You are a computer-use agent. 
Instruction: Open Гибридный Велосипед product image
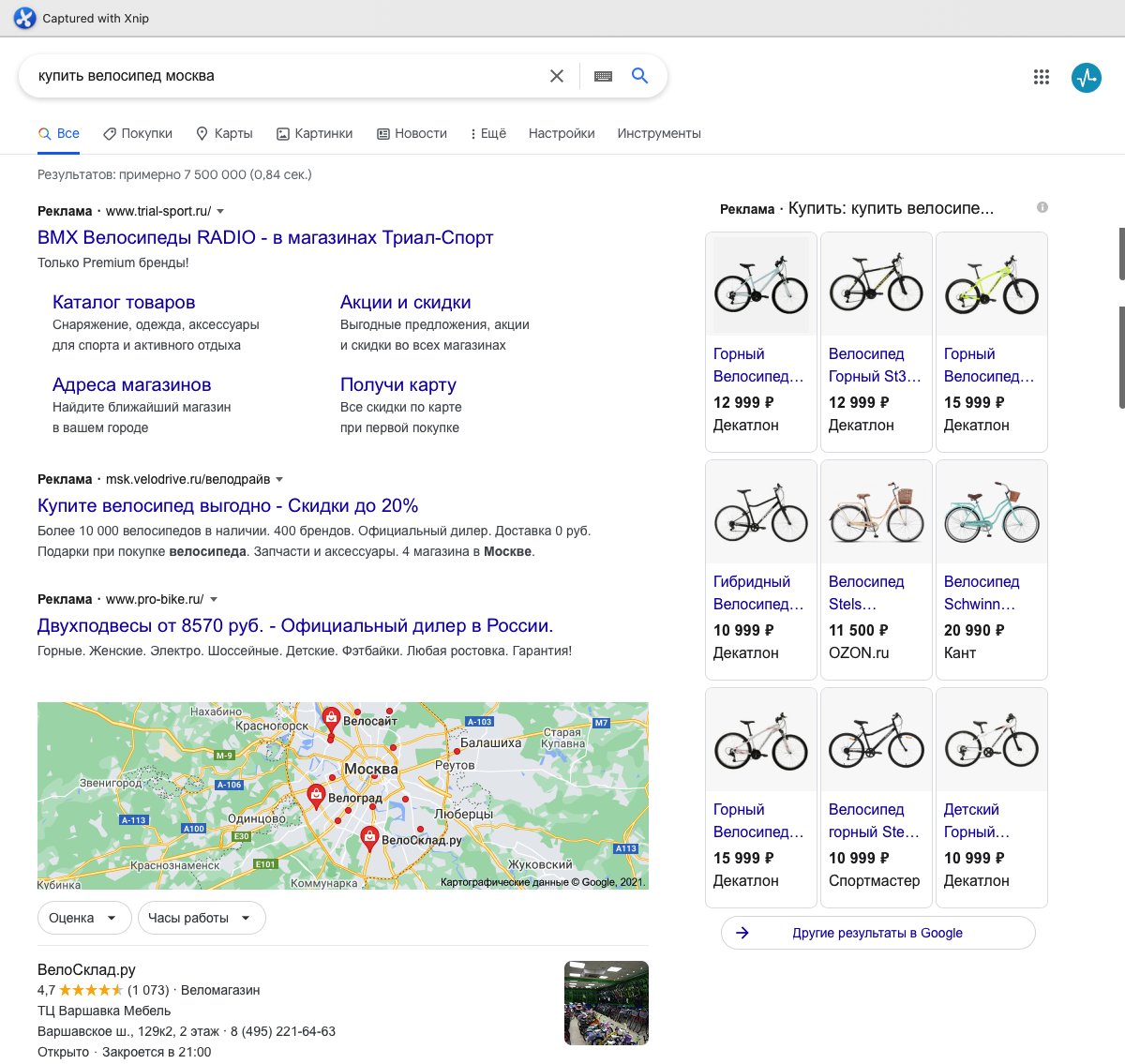tap(761, 513)
